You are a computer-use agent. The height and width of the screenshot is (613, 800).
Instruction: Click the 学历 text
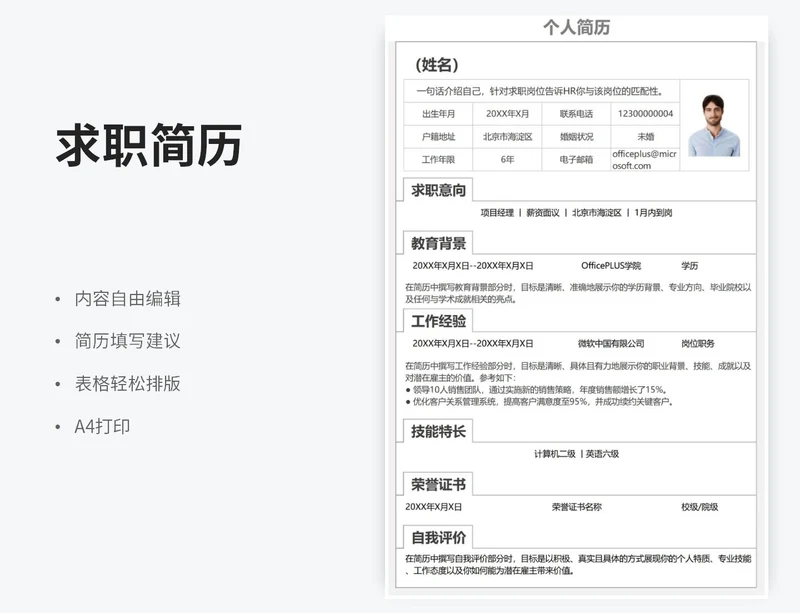tap(689, 266)
